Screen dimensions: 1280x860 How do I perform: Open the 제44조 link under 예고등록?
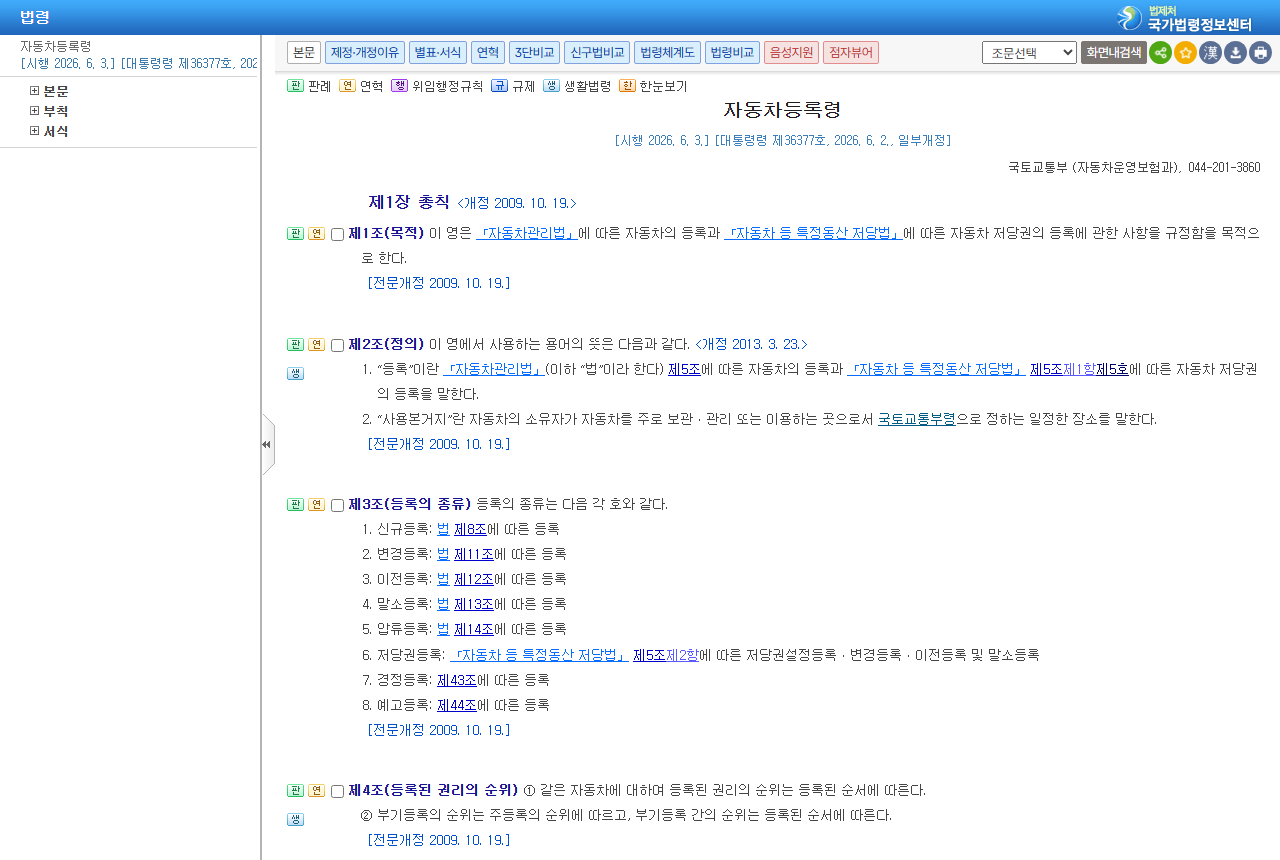[457, 705]
